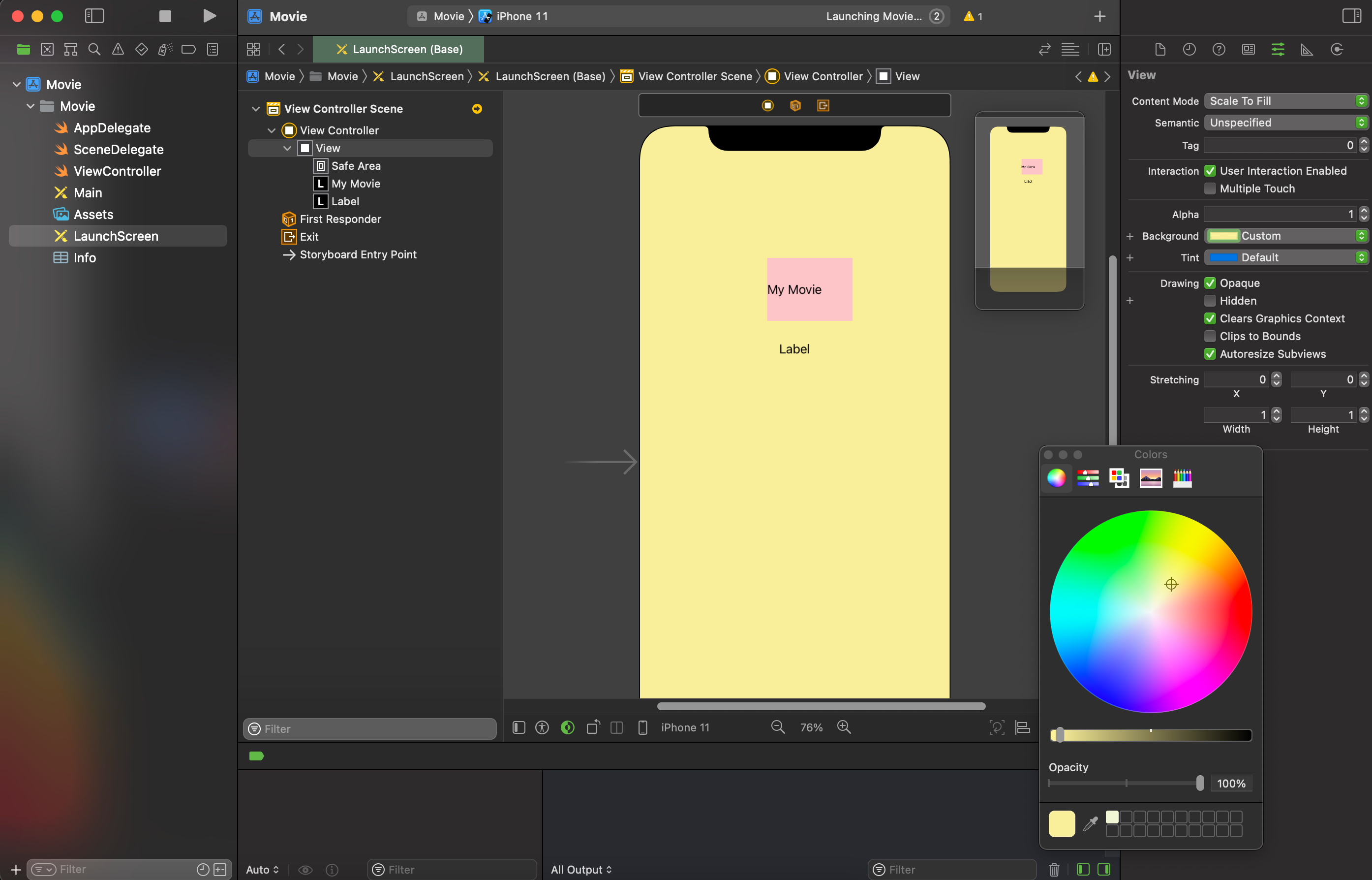Click the zoom in magnifier icon
This screenshot has height=880, width=1372.
click(x=844, y=727)
